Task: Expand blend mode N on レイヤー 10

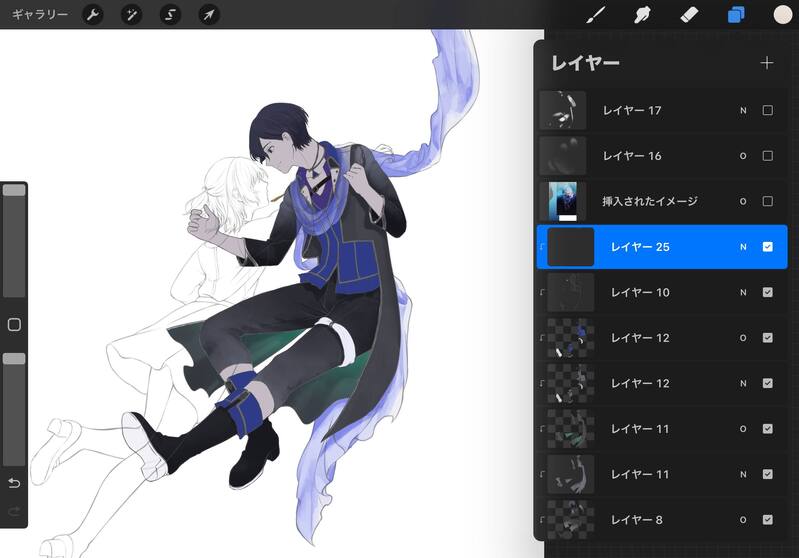Action: point(743,293)
